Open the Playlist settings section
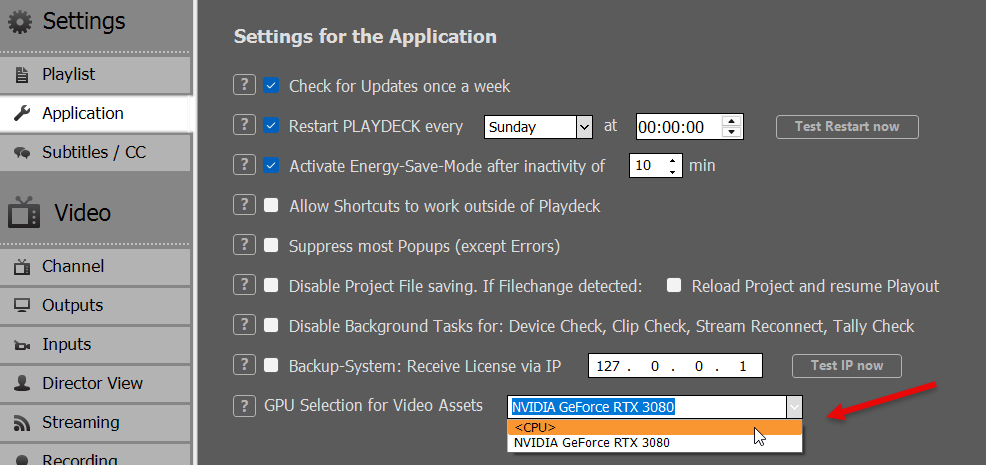Screen dimensions: 986x465 [x=95, y=74]
